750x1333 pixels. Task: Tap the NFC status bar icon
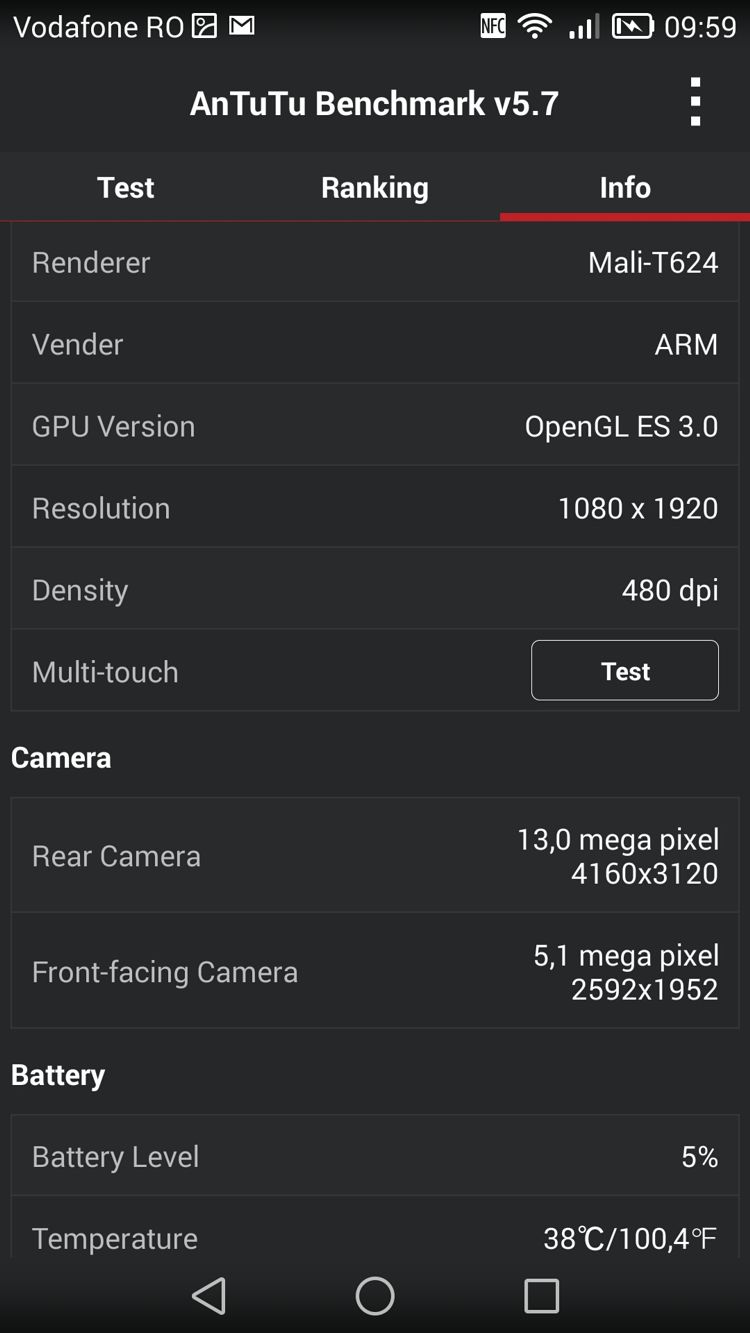(493, 26)
